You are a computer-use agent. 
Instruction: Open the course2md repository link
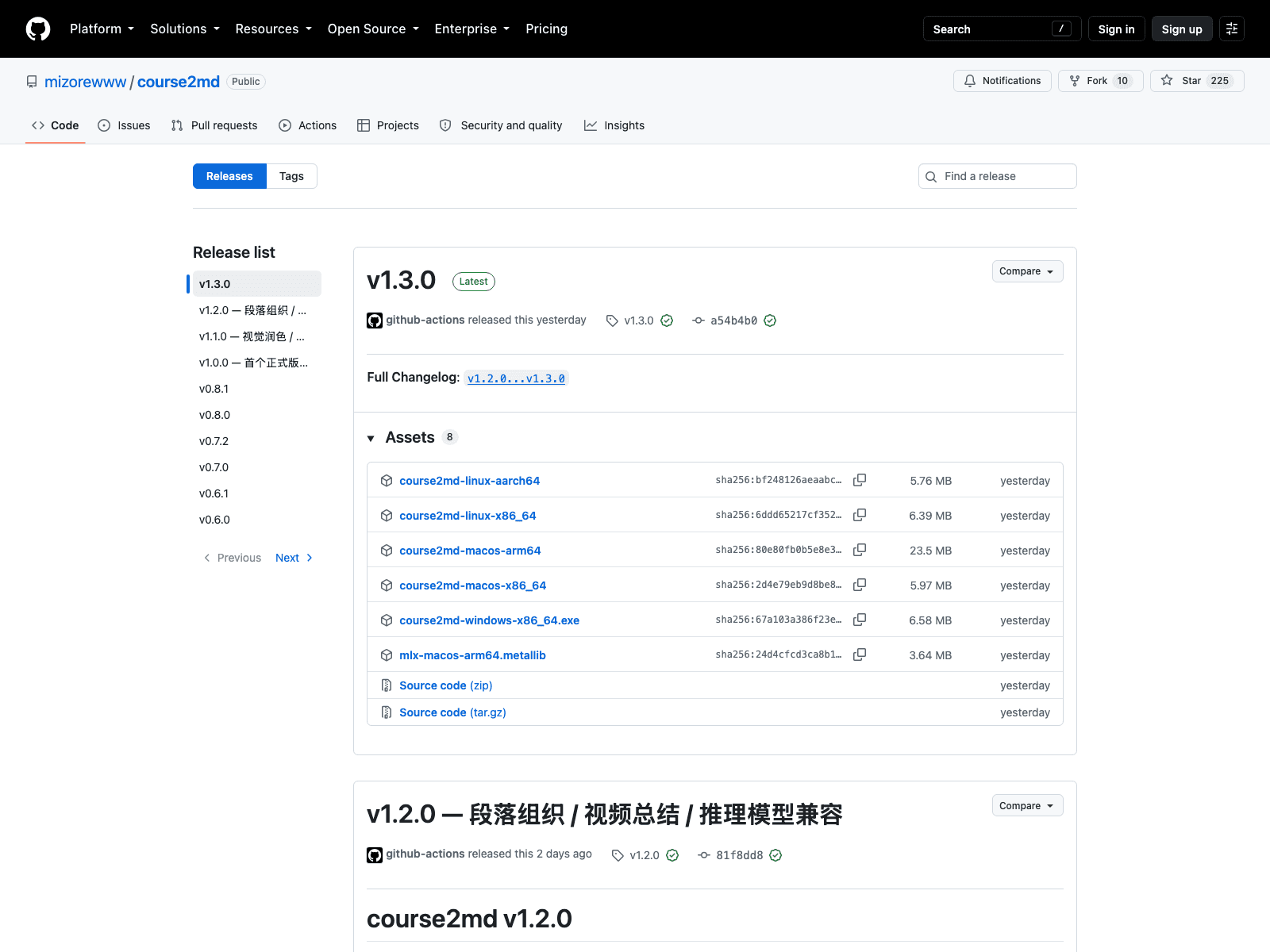(179, 82)
